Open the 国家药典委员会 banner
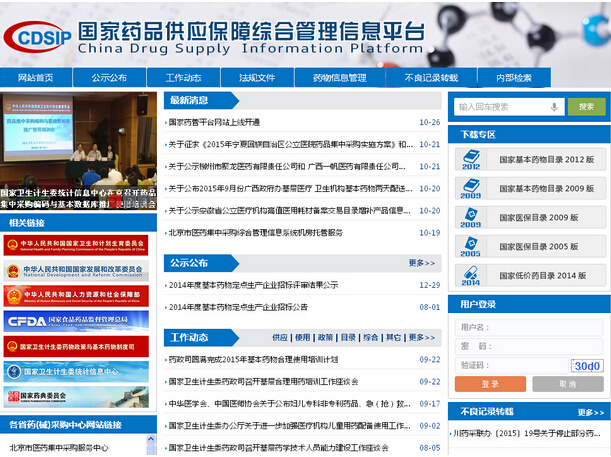 coord(76,397)
